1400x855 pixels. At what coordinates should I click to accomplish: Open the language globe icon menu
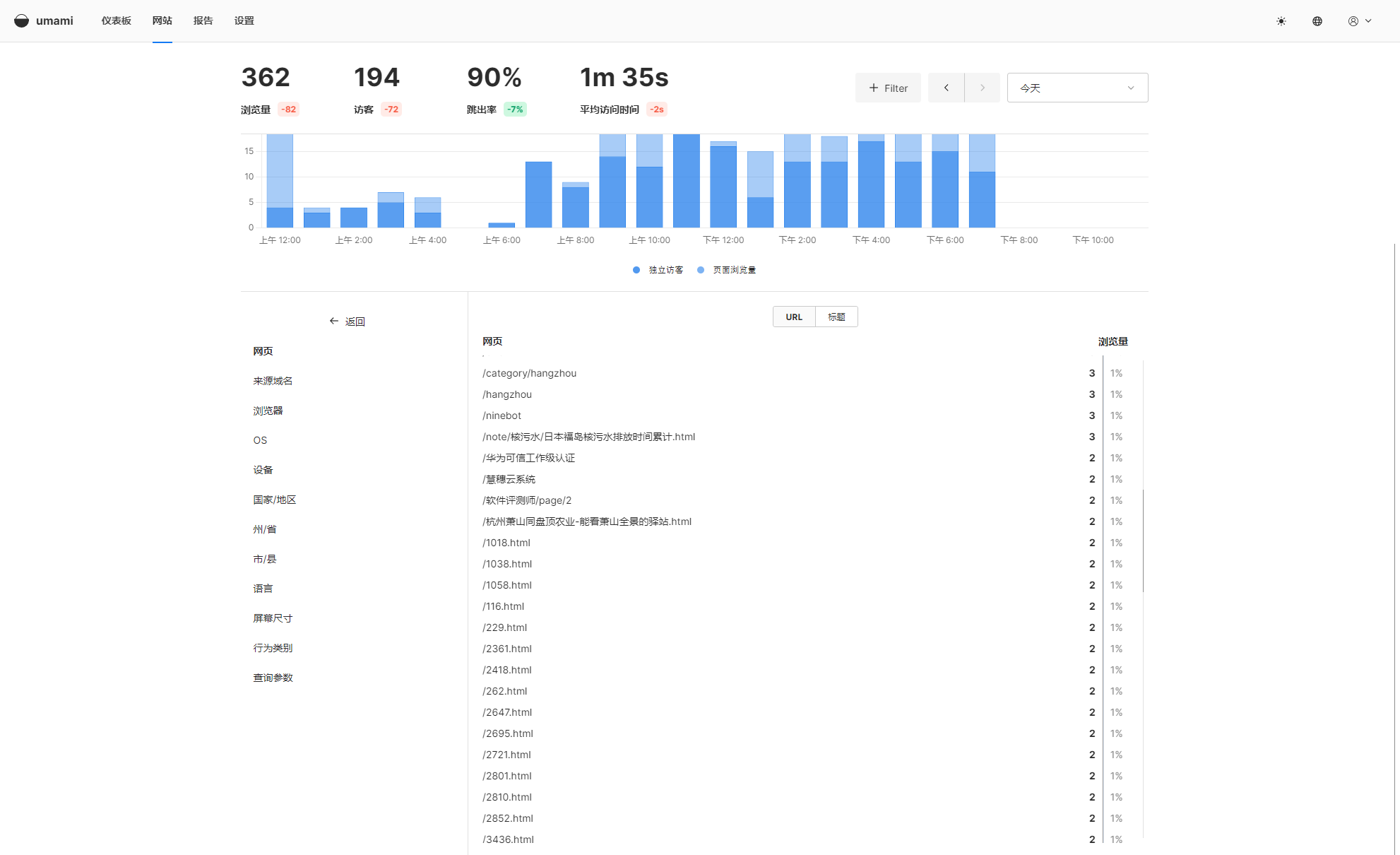tap(1317, 21)
